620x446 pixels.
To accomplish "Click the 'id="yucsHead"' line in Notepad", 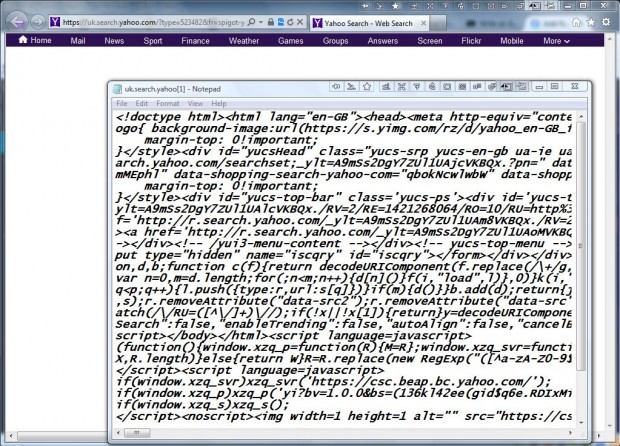I will 344,151.
